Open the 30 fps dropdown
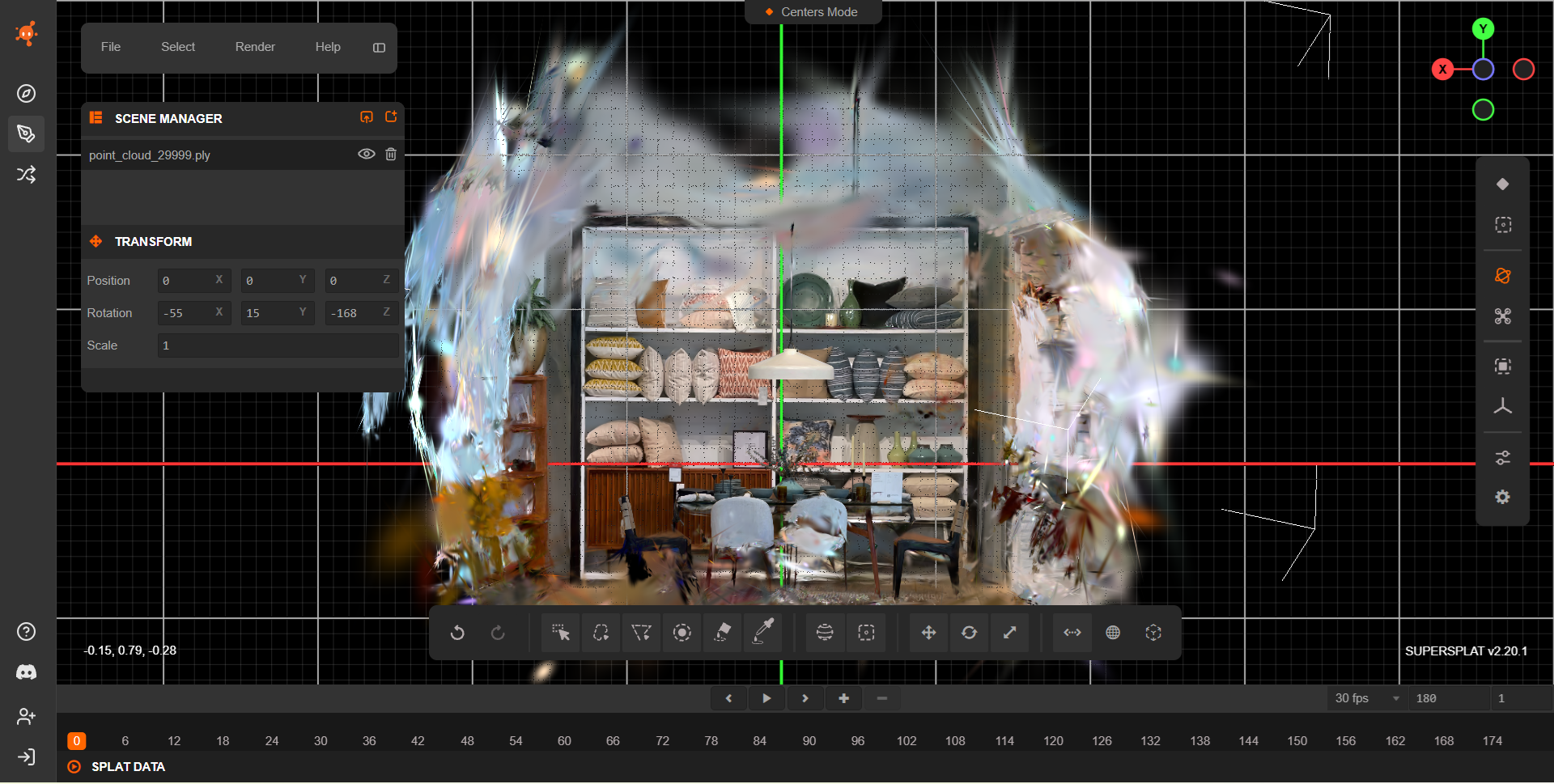 (x=1367, y=698)
